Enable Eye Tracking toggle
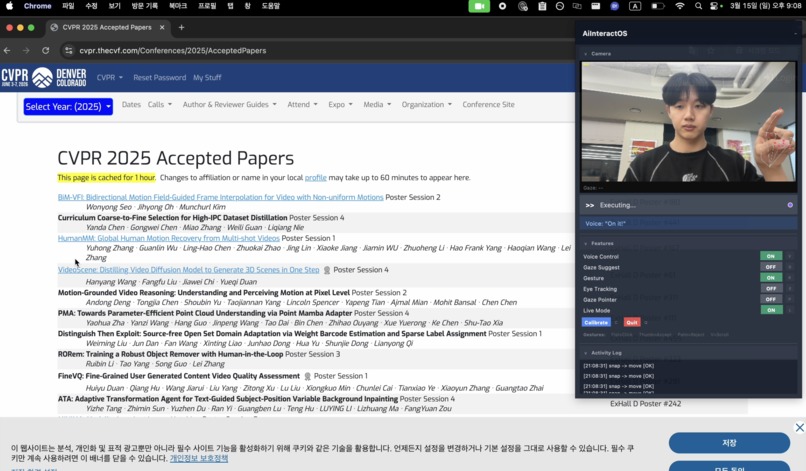 (771, 288)
